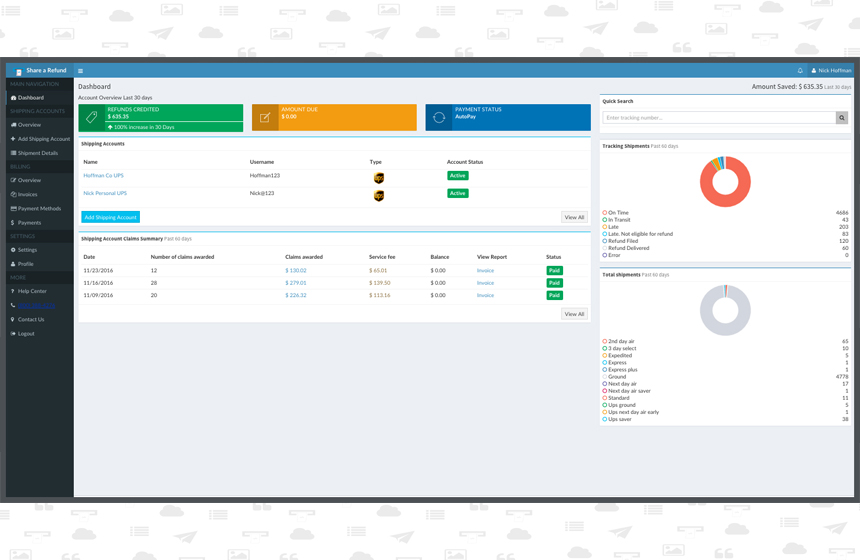
Task: Open Invoice link for 11/09/2016
Action: coord(485,296)
